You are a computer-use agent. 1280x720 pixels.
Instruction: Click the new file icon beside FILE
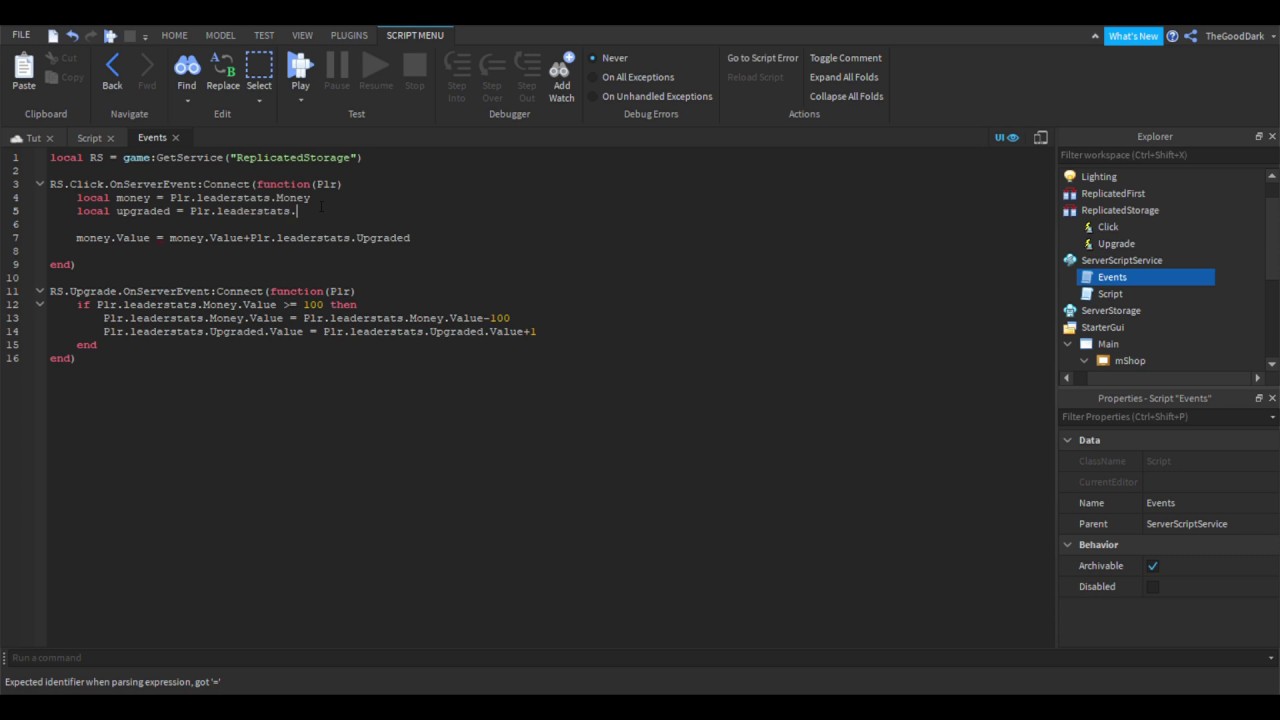click(53, 36)
